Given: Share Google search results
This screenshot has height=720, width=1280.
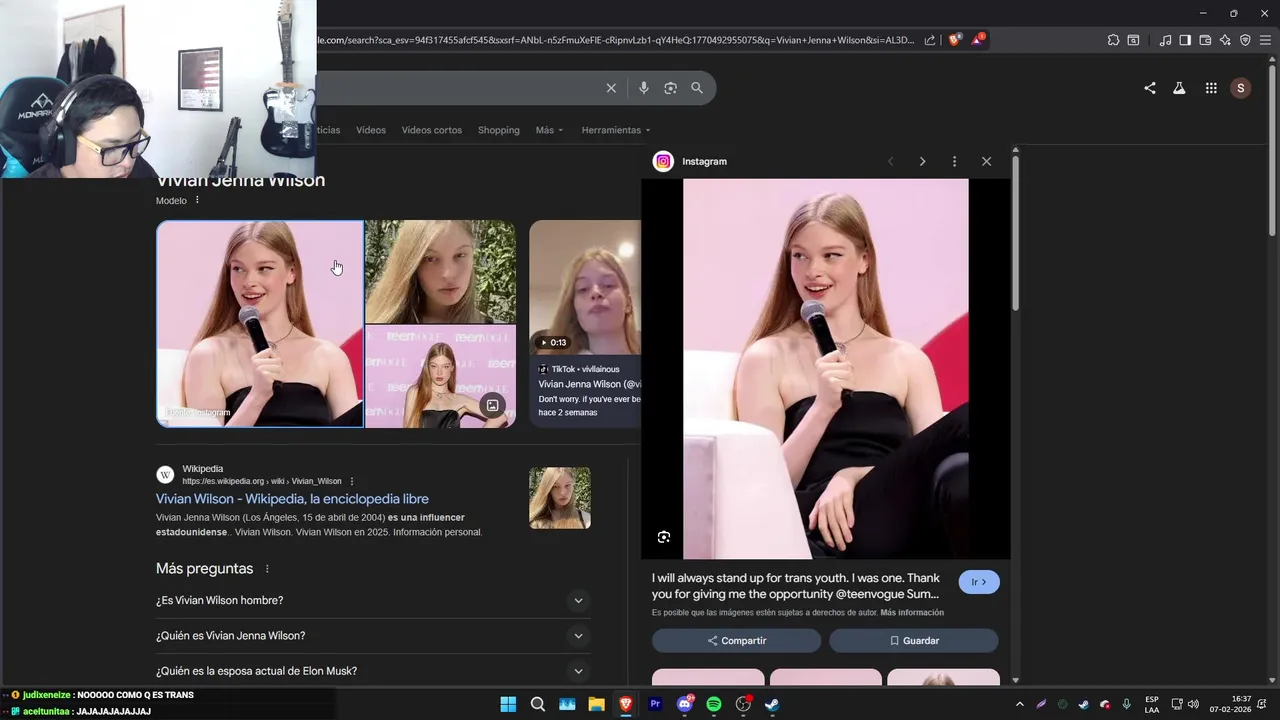Looking at the screenshot, I should coord(1150,88).
